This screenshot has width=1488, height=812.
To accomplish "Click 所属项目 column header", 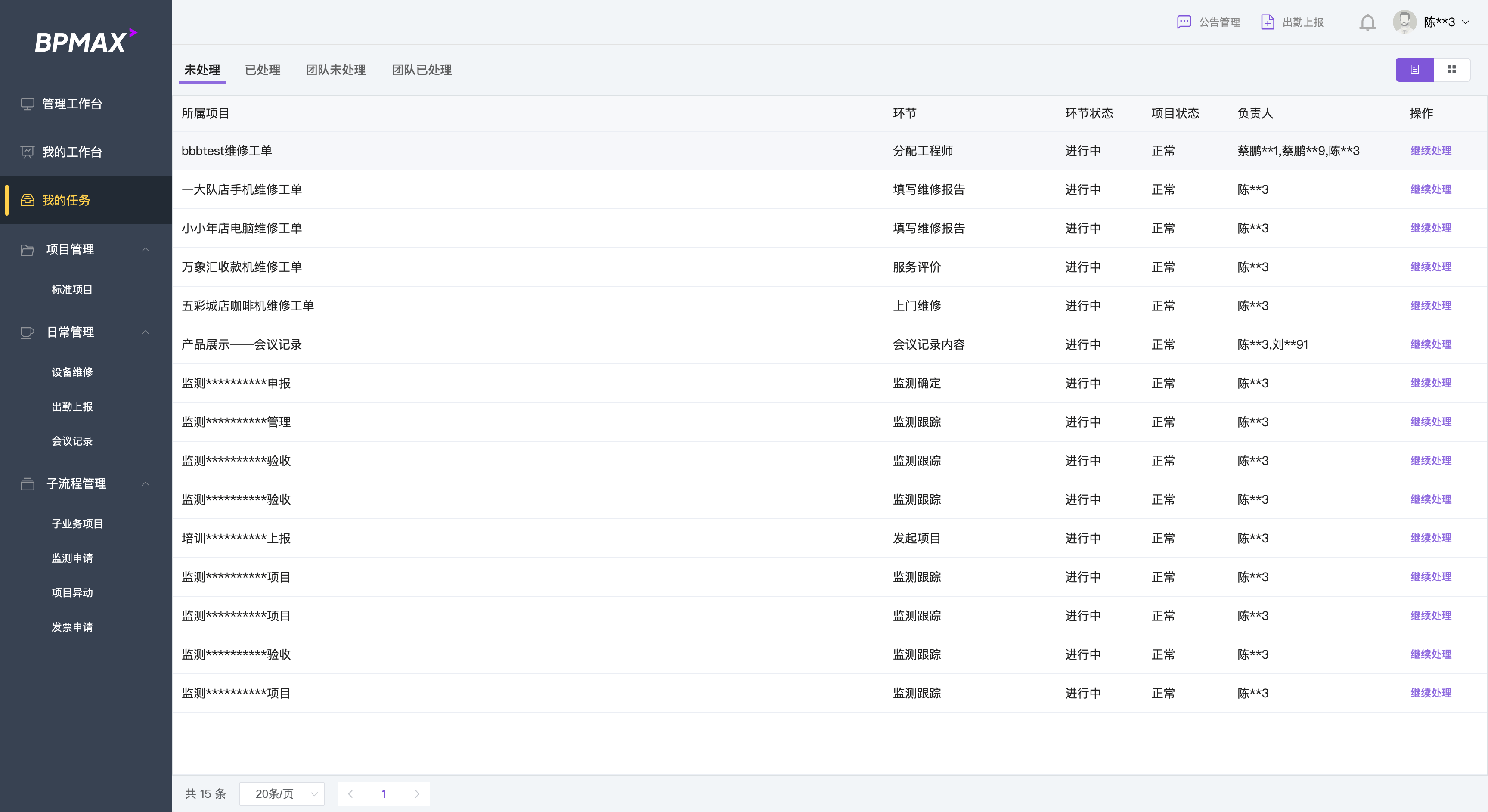I will click(x=206, y=113).
